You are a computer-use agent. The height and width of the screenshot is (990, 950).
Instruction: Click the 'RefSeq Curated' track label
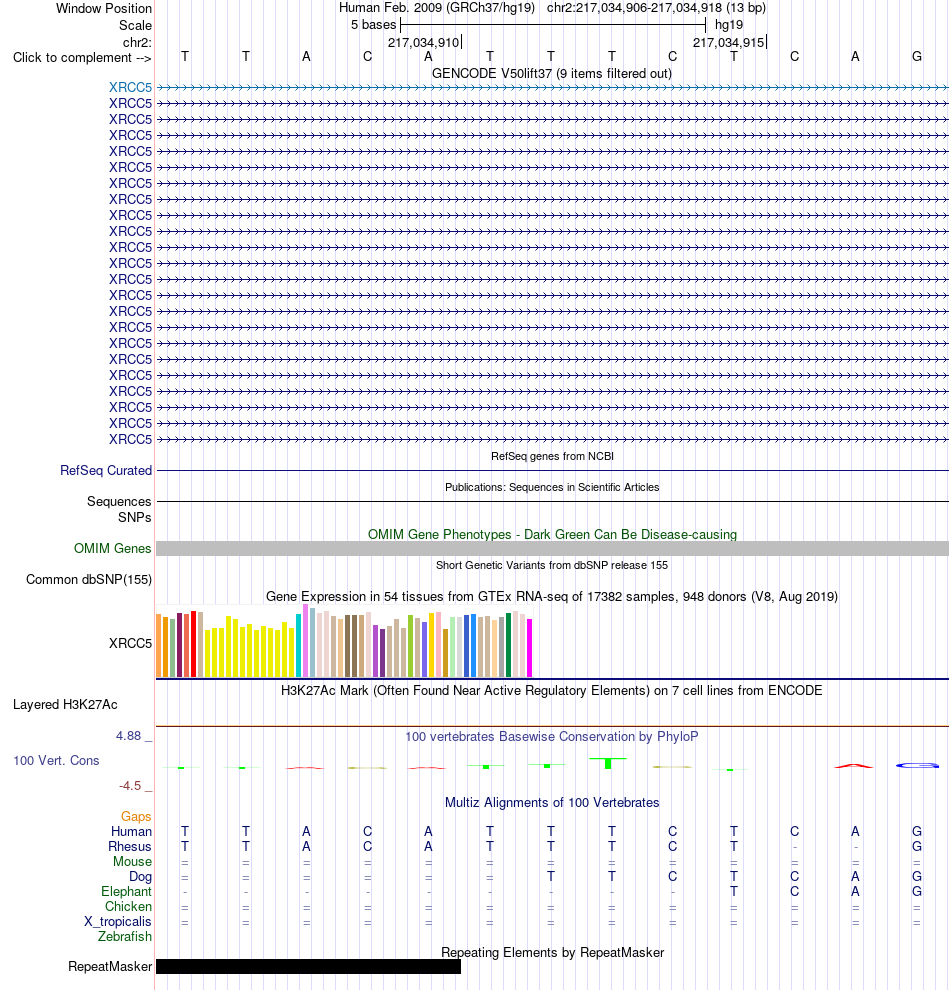tap(106, 470)
